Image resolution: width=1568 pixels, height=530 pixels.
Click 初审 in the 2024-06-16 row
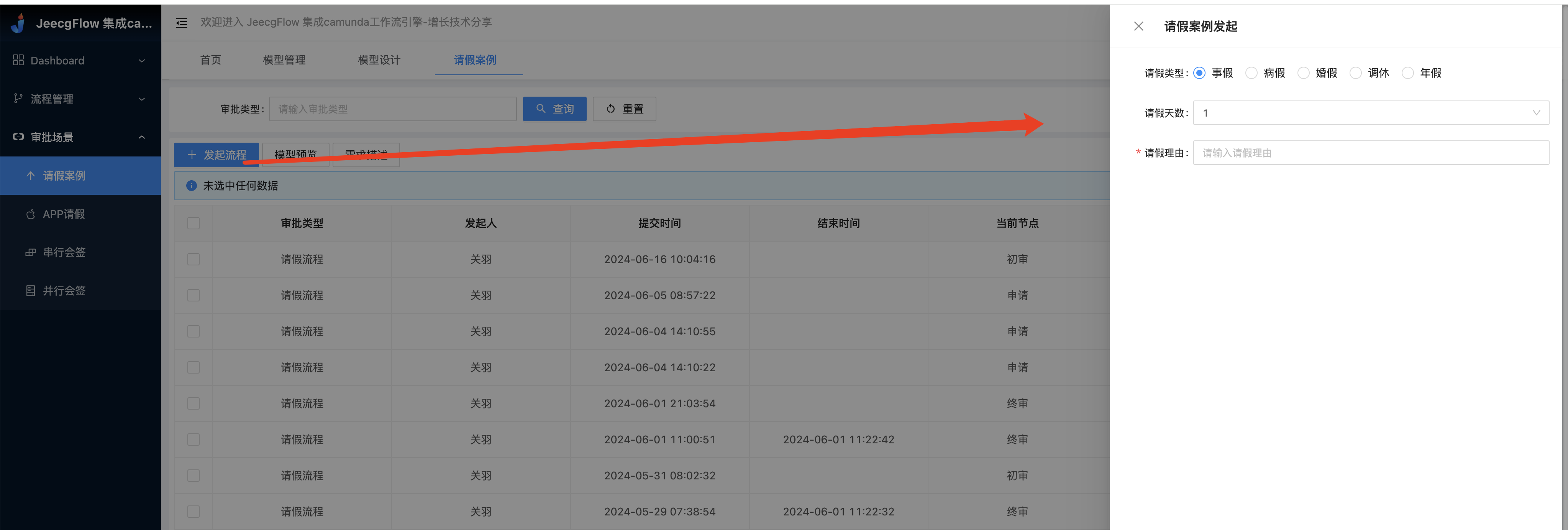1018,259
